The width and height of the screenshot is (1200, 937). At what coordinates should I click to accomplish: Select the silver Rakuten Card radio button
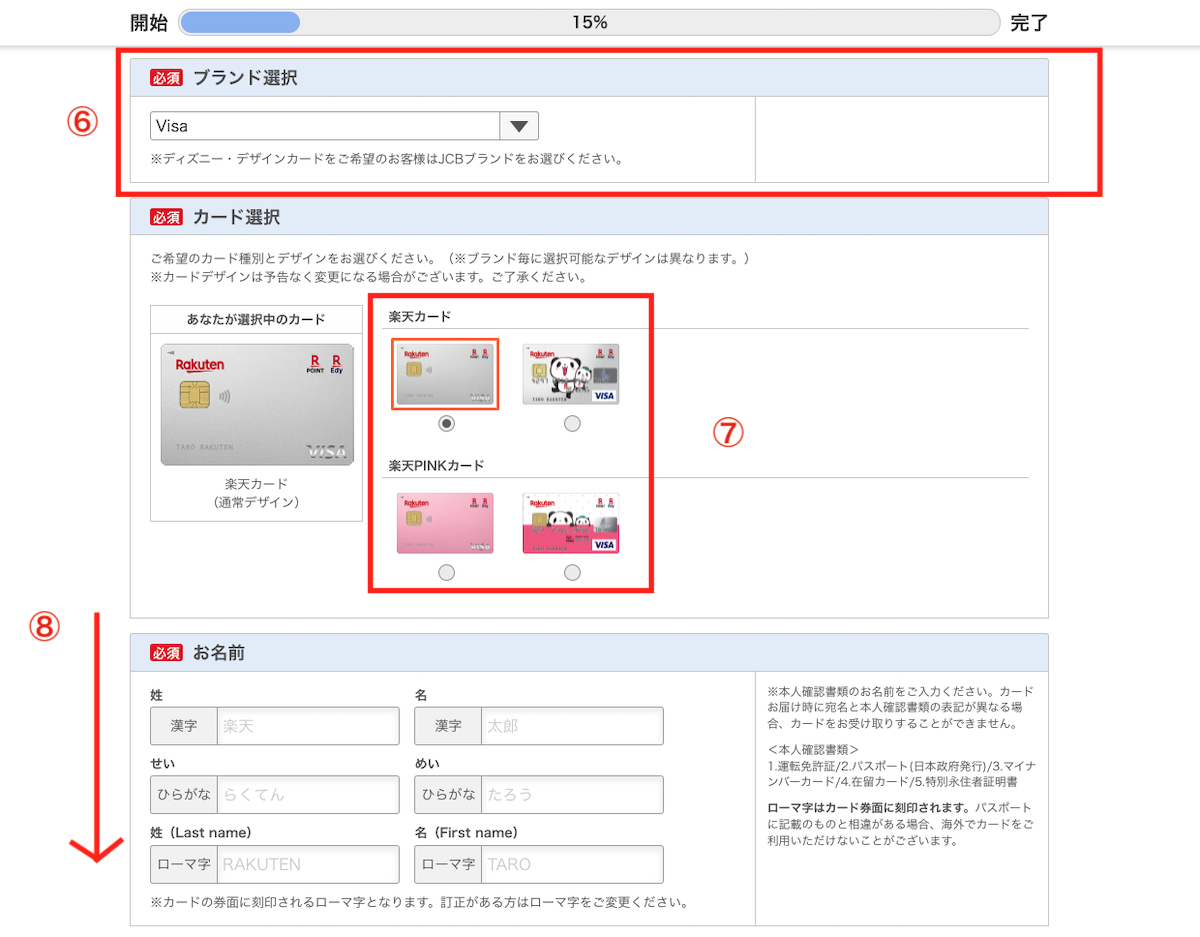click(x=446, y=423)
